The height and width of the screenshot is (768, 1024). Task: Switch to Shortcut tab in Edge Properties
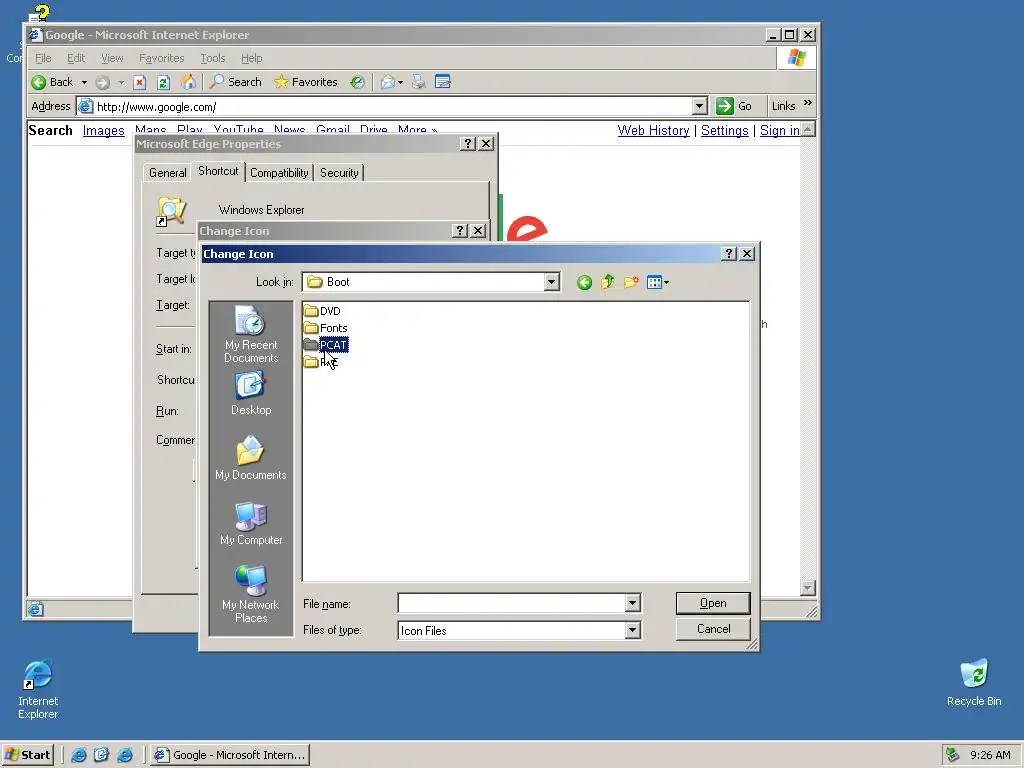point(218,171)
